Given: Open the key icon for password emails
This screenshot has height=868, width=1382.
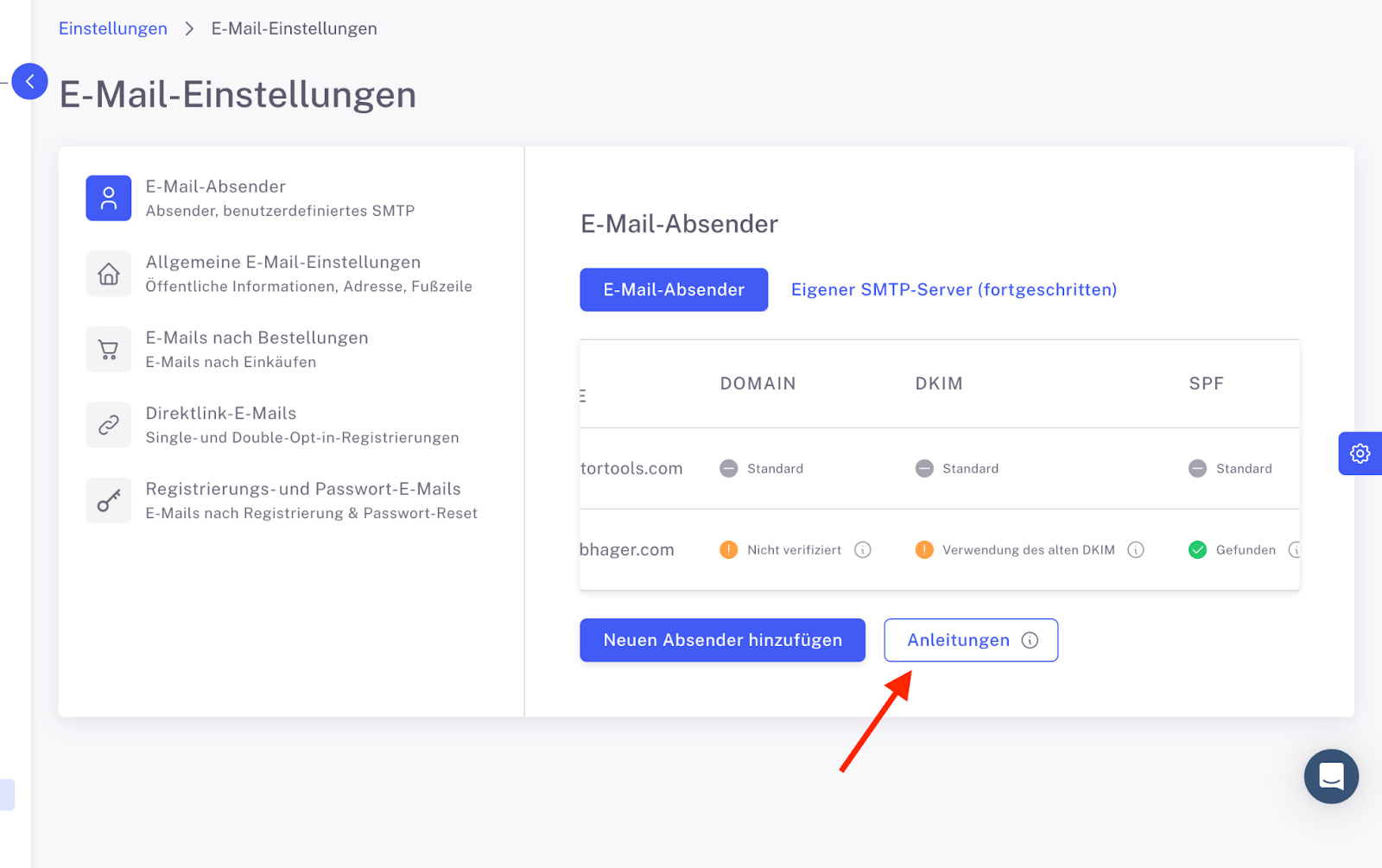Looking at the screenshot, I should [x=109, y=501].
